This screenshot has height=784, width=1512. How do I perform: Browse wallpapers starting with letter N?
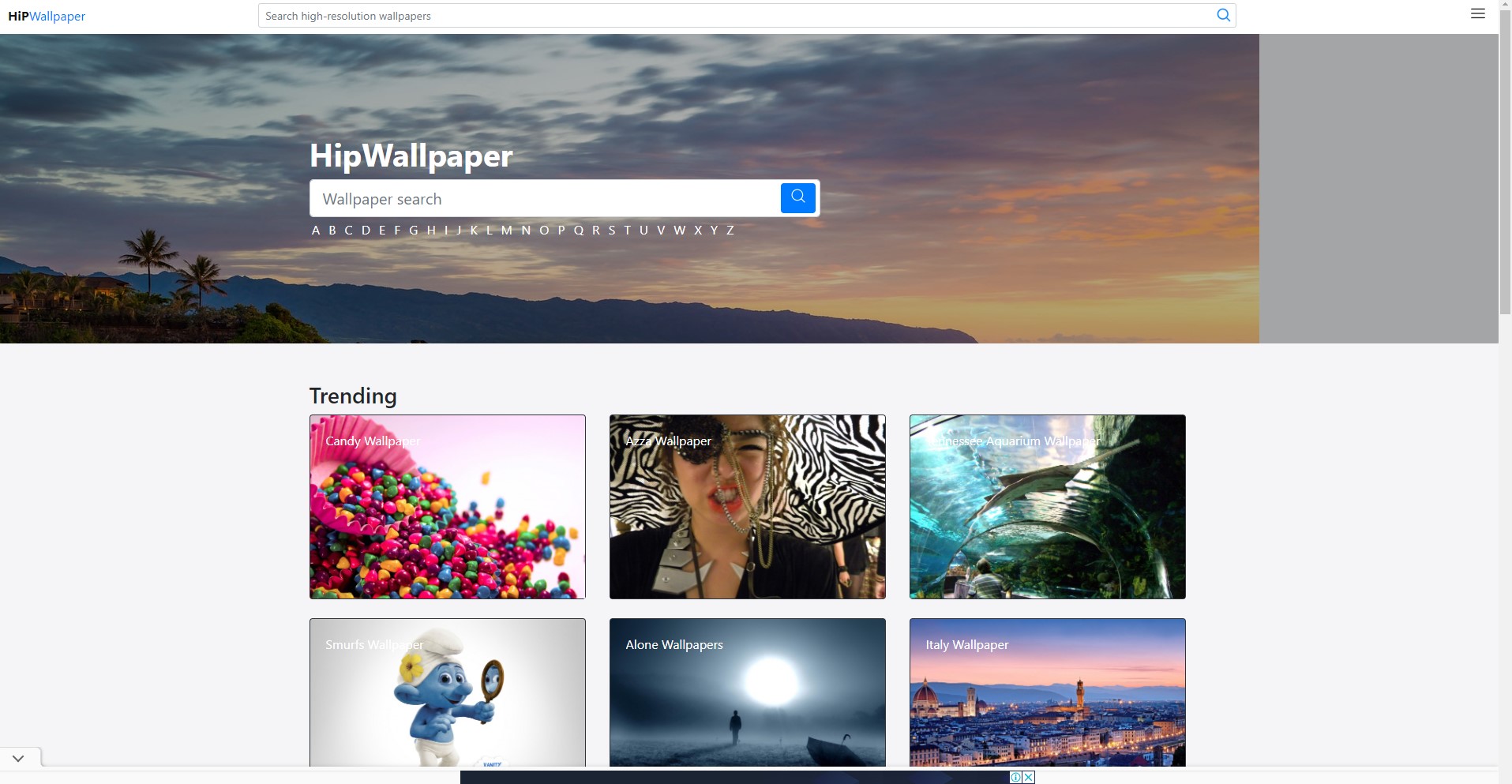(526, 231)
